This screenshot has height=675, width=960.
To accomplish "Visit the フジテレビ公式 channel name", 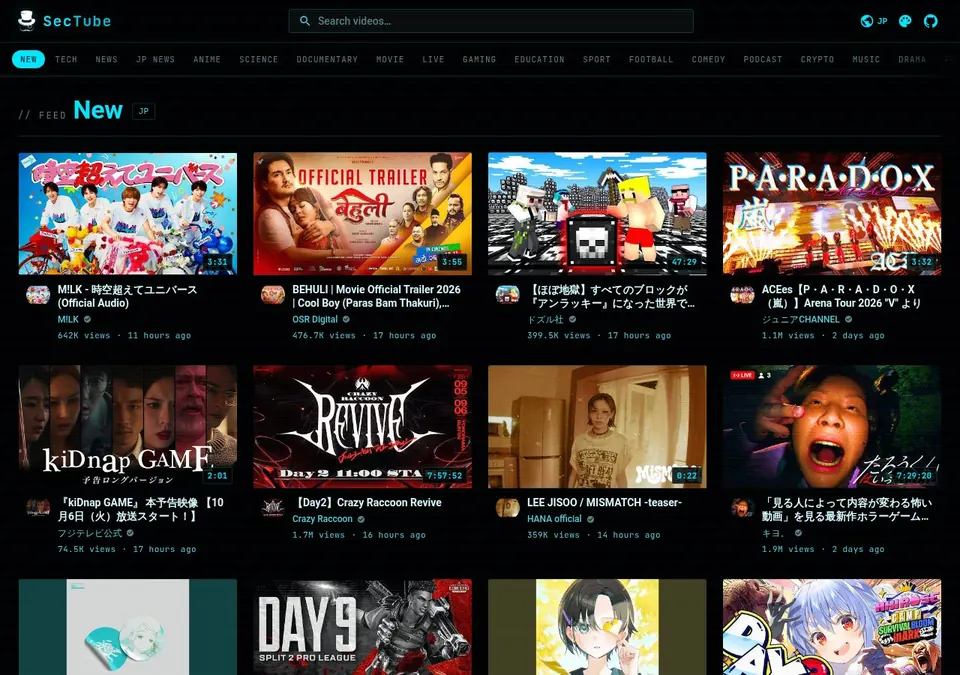I will pyautogui.click(x=89, y=533).
